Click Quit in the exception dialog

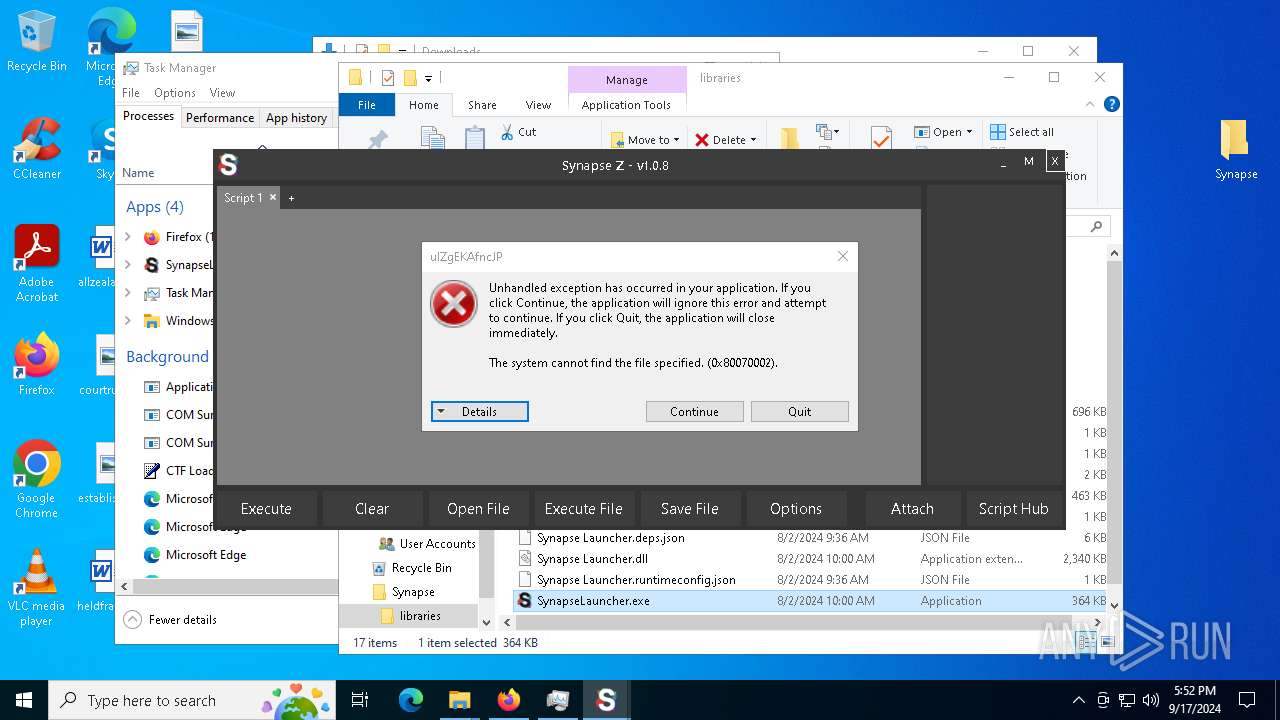pos(799,412)
